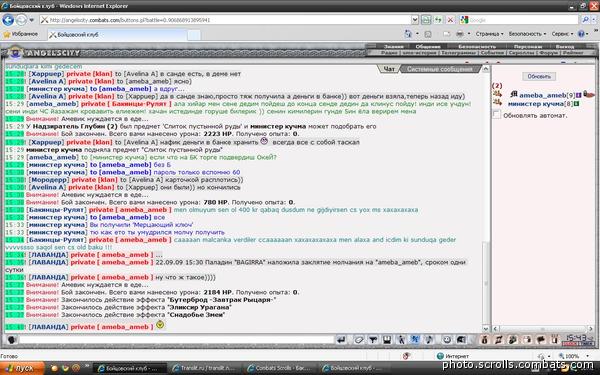Click the fist icon left of chat input
The height and width of the screenshot is (375, 600).
(x=12, y=340)
